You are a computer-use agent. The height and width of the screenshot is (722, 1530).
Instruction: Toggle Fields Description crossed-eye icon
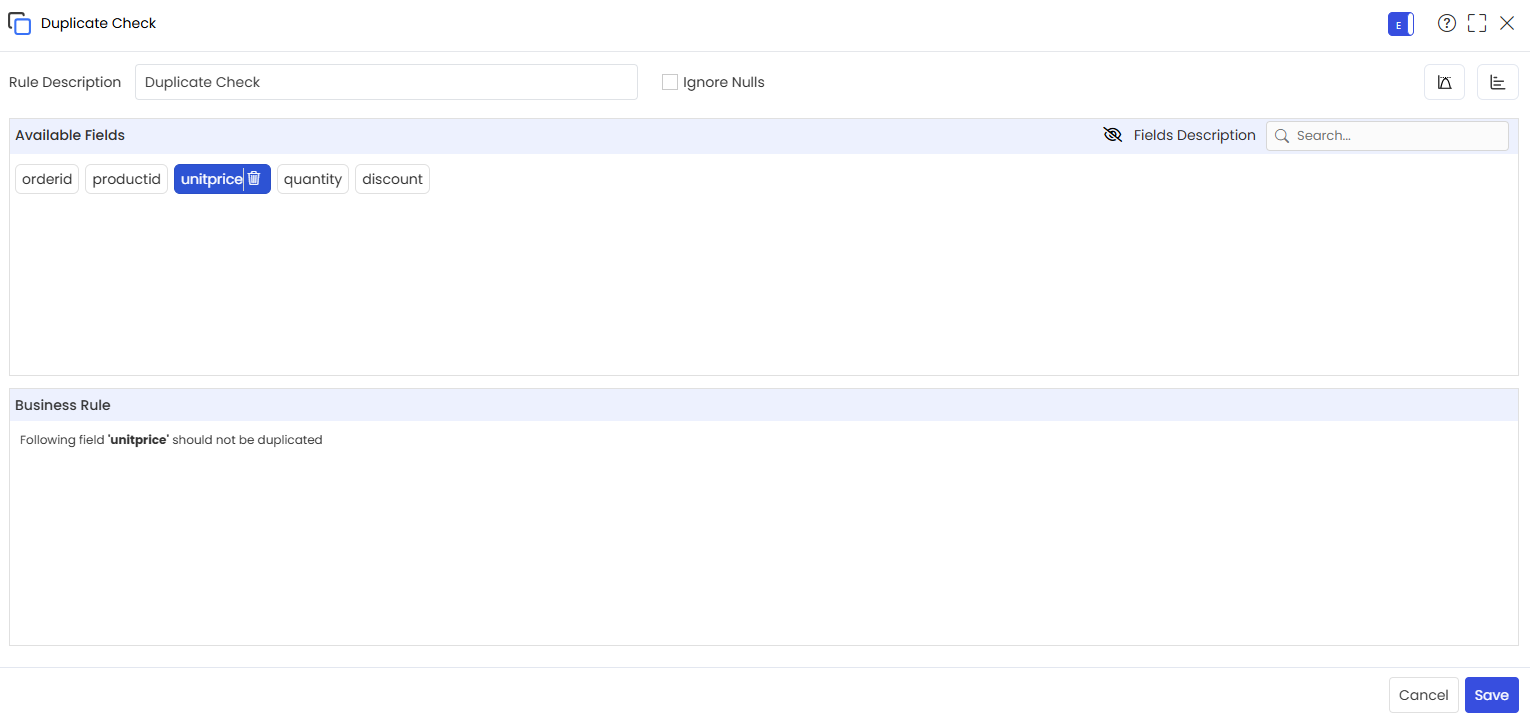(1112, 135)
